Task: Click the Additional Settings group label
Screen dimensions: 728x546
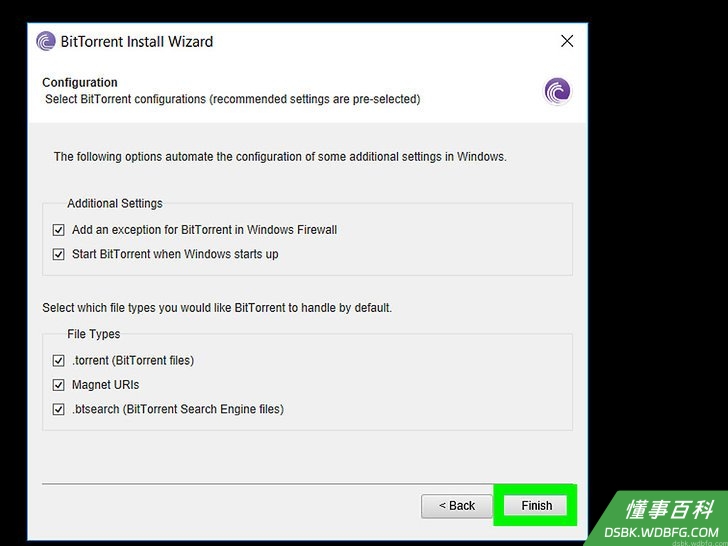Action: 115,204
